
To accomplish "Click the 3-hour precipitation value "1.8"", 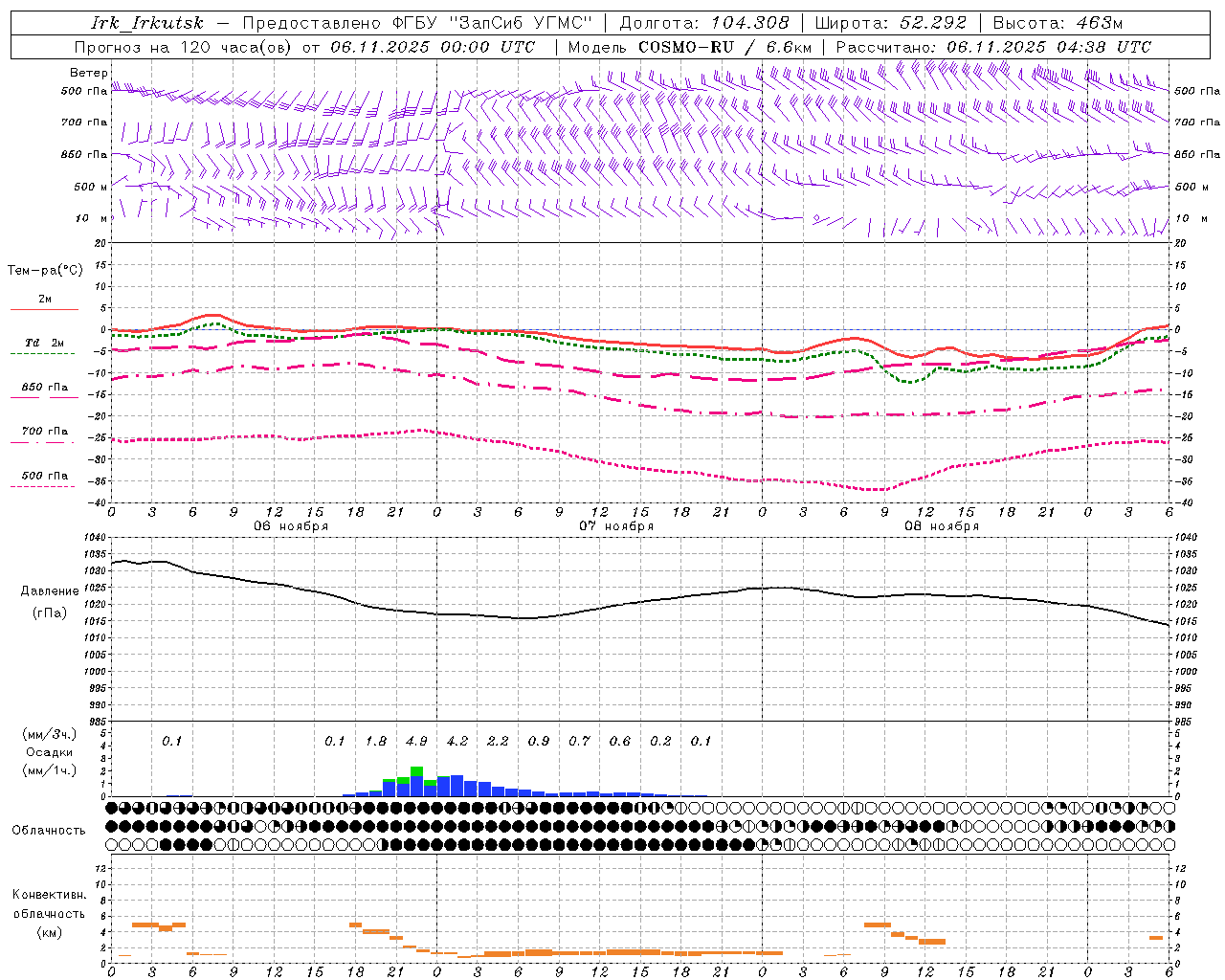I will (376, 741).
